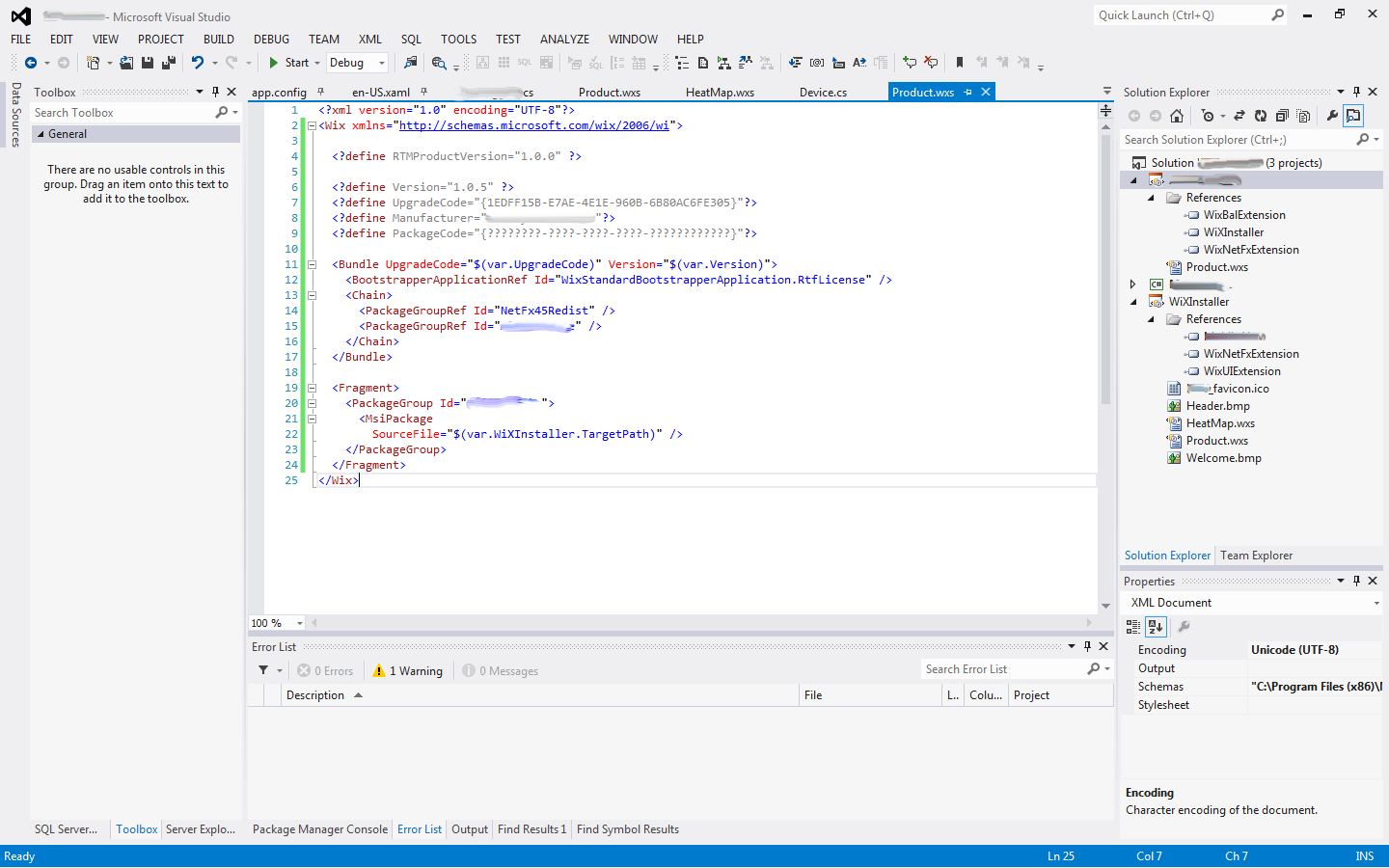Open the Debug configuration dropdown
The height and width of the screenshot is (868, 1389).
click(382, 63)
